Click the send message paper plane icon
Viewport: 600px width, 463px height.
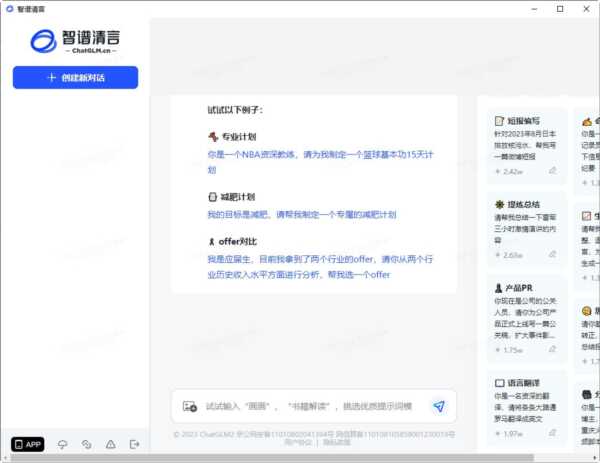438,406
